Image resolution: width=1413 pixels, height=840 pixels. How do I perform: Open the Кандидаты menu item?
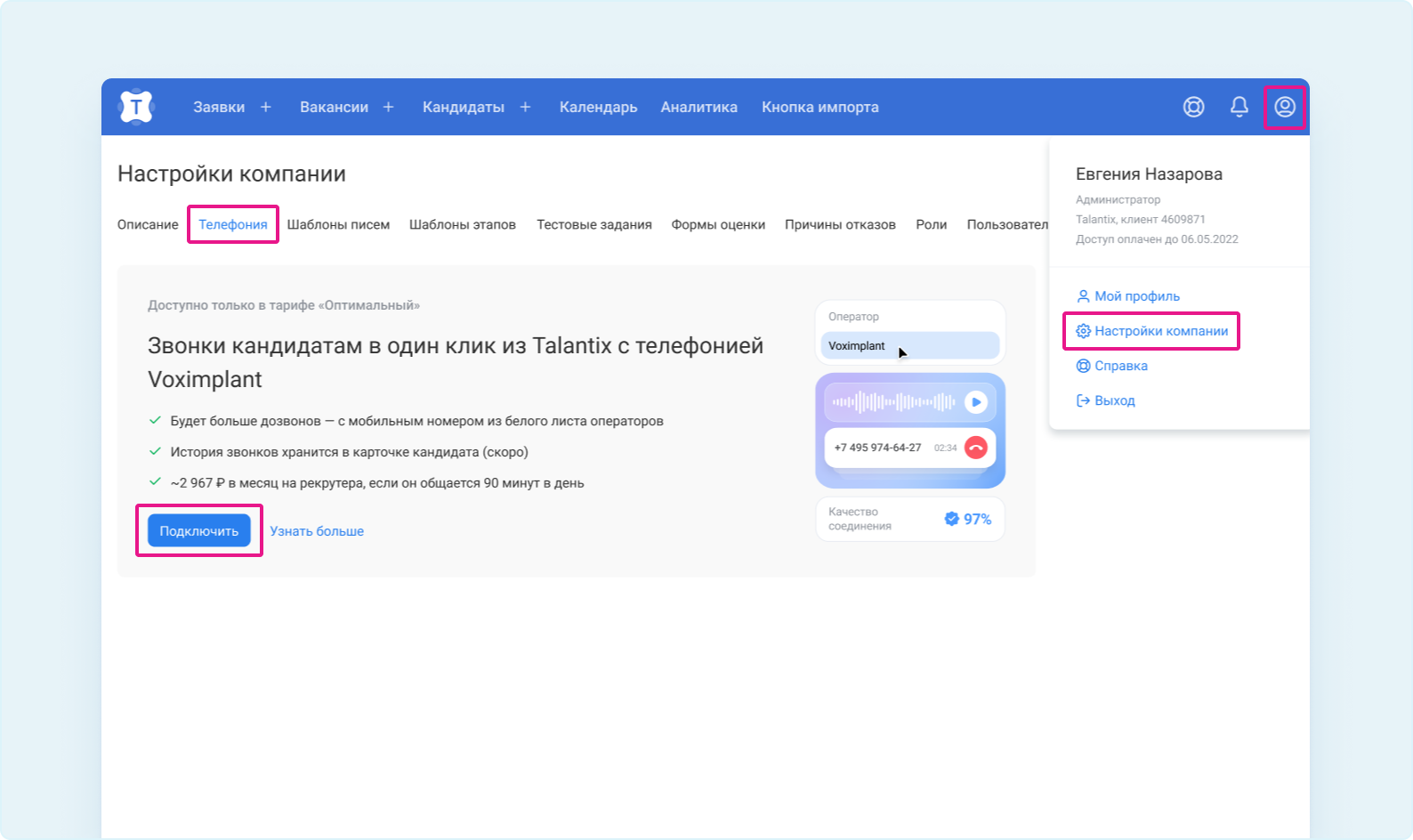click(x=464, y=107)
